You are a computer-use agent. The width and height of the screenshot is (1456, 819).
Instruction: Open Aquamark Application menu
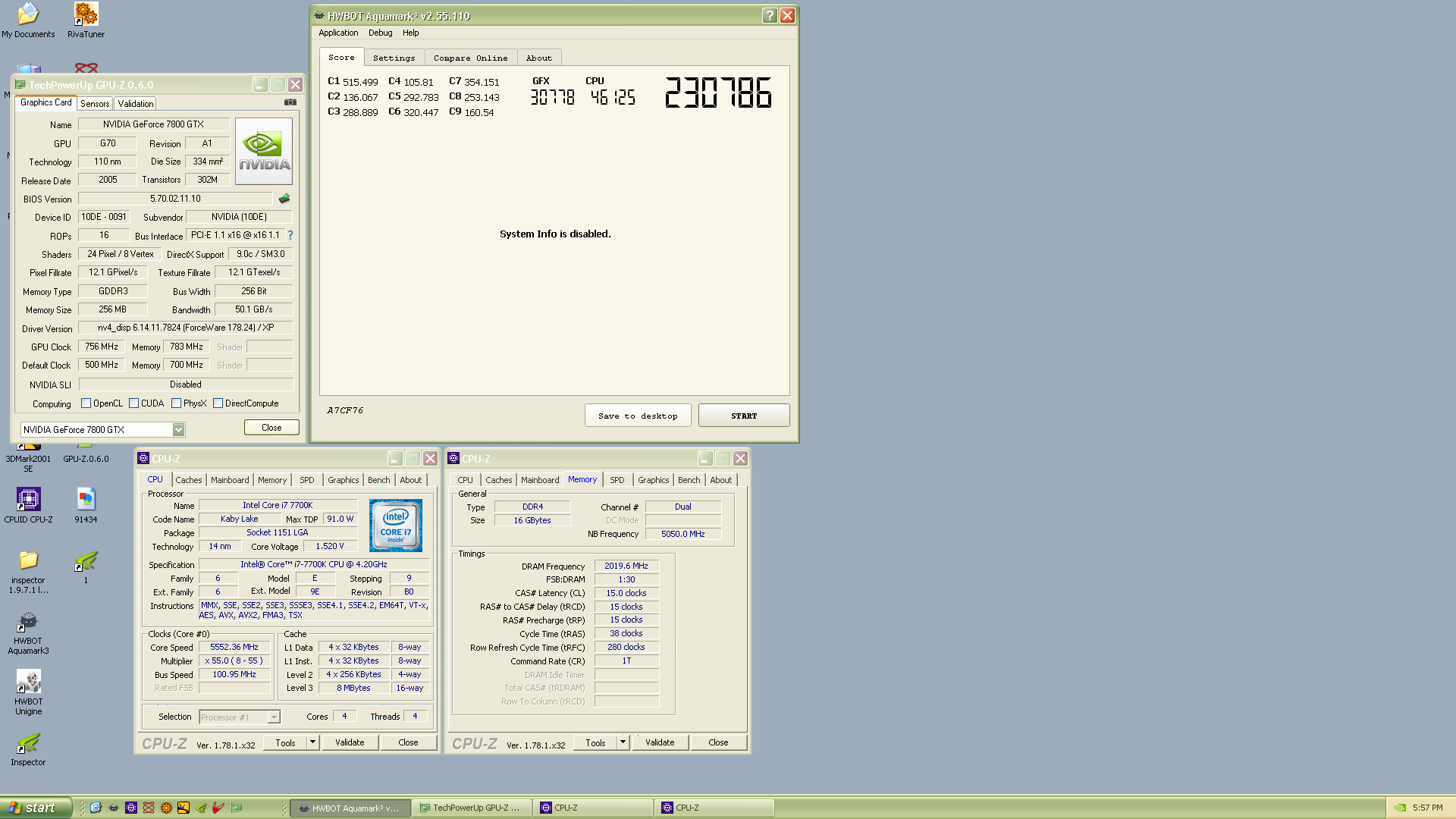(x=338, y=33)
